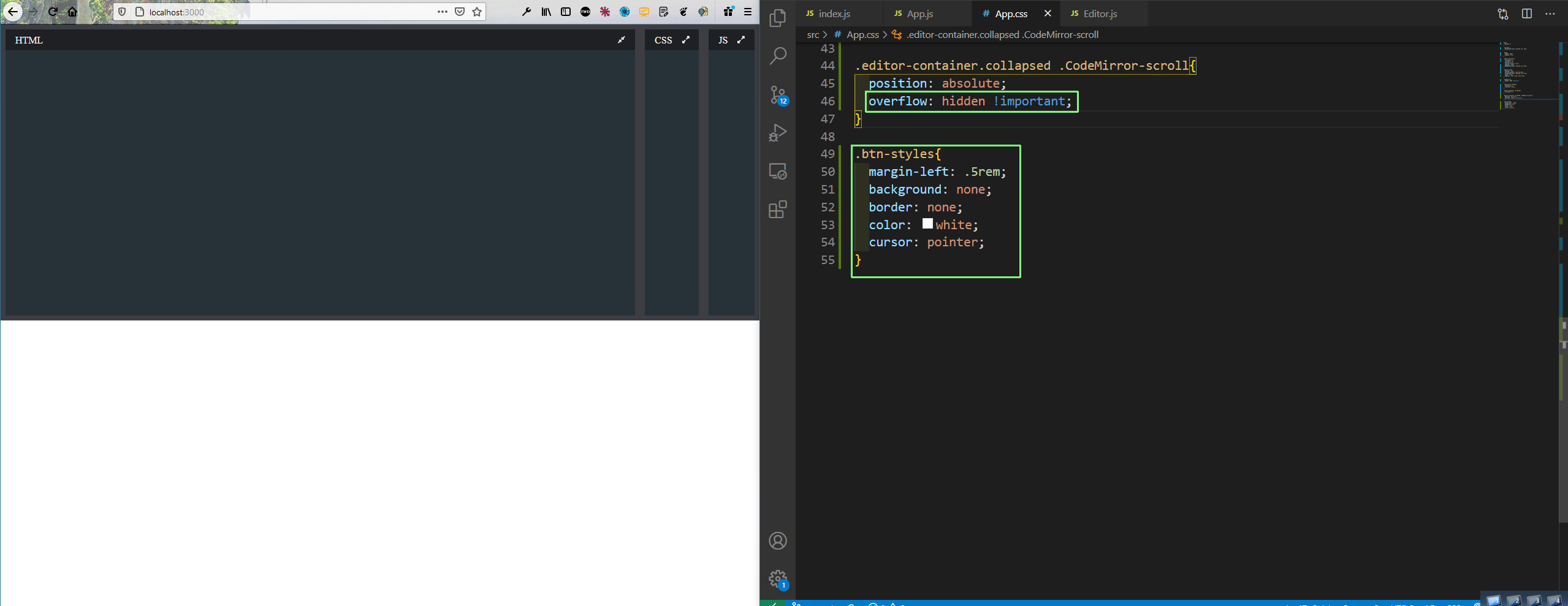The width and height of the screenshot is (1568, 606).
Task: Click the orange monitor extension icon
Action: pyautogui.click(x=644, y=12)
